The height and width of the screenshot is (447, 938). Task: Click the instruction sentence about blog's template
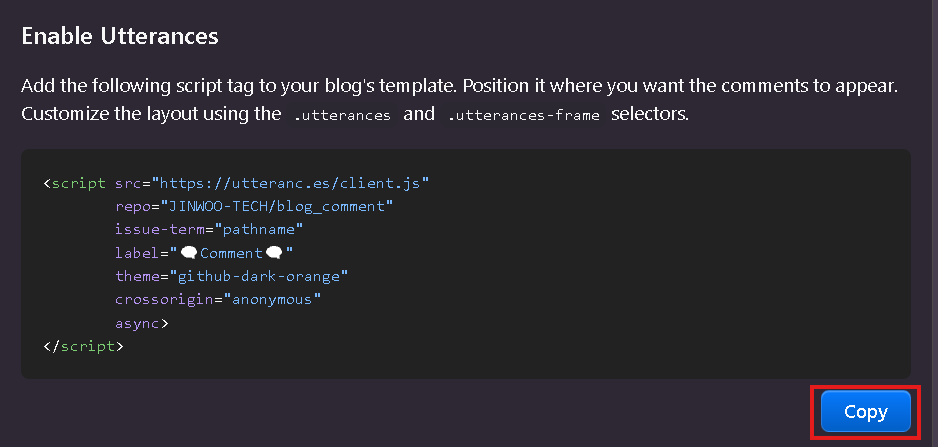click(459, 86)
